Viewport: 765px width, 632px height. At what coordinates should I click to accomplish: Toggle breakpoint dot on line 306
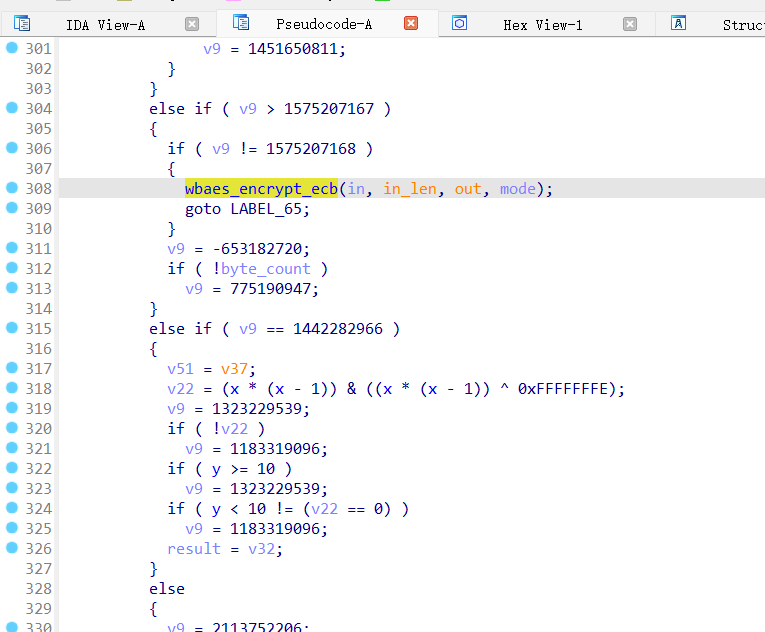click(12, 148)
